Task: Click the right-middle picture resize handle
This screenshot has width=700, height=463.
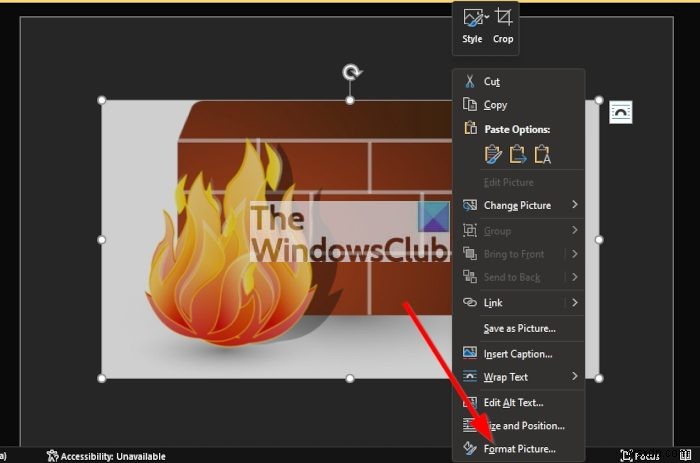Action: tap(599, 239)
